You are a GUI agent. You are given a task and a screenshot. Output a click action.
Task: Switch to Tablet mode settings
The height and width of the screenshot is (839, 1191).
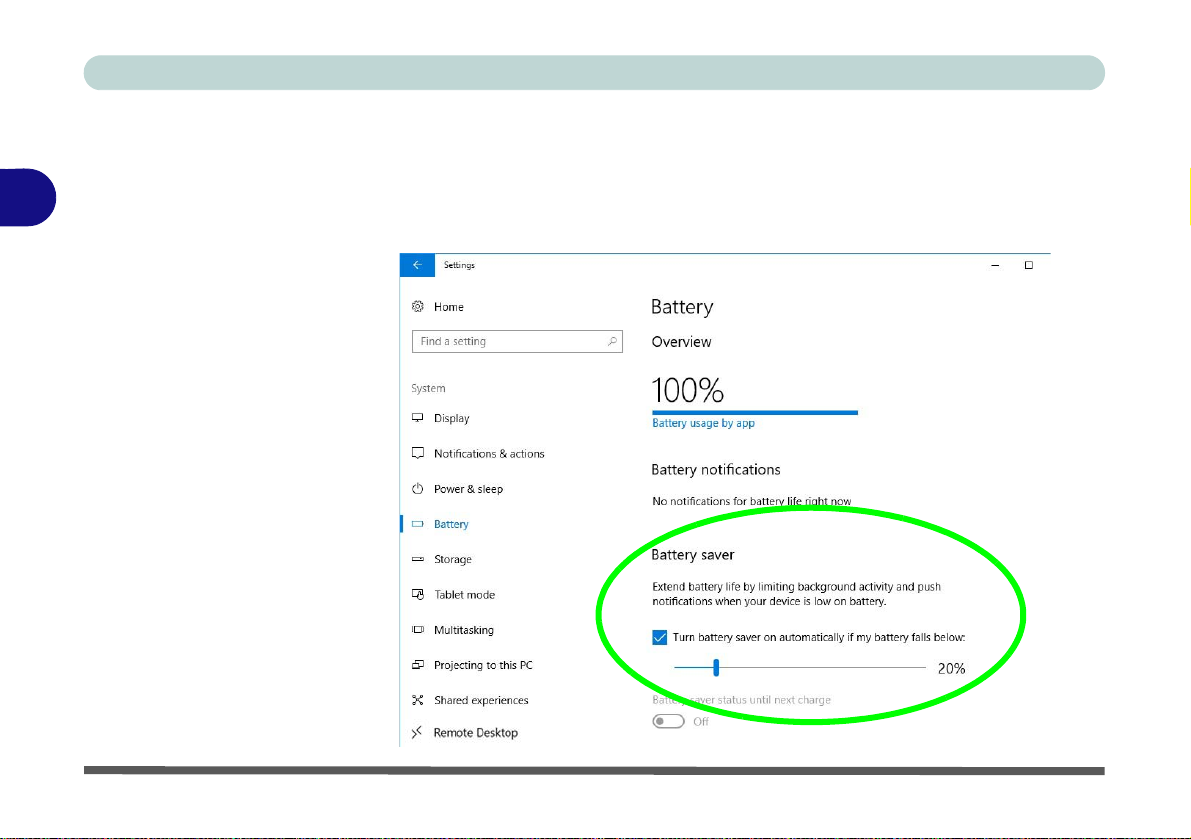click(x=464, y=595)
